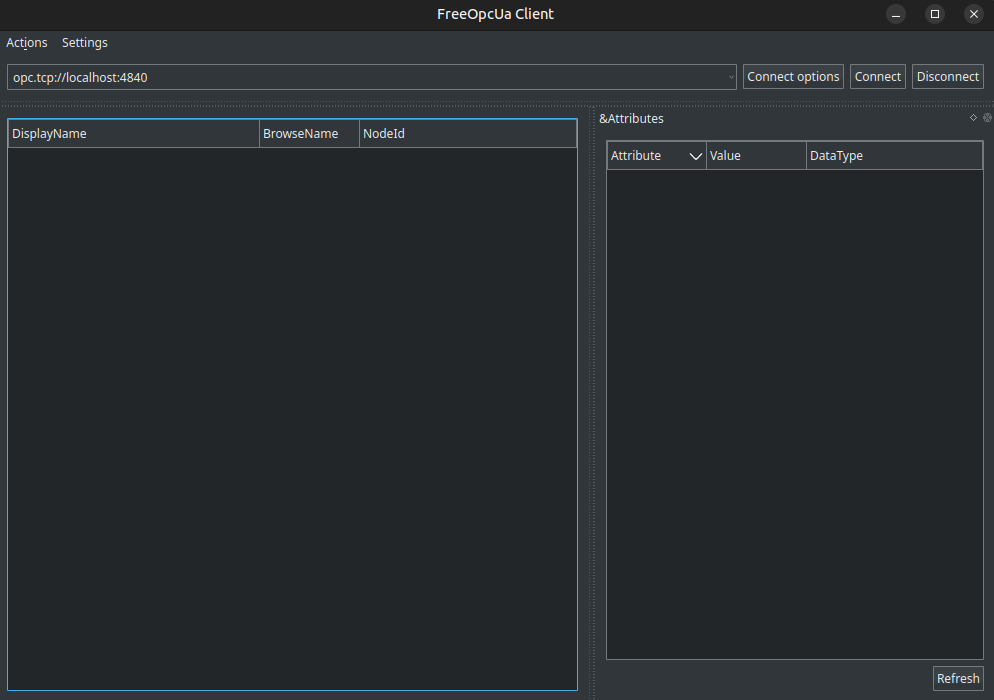The image size is (994, 700).
Task: Click the DataType column header
Action: click(x=894, y=155)
